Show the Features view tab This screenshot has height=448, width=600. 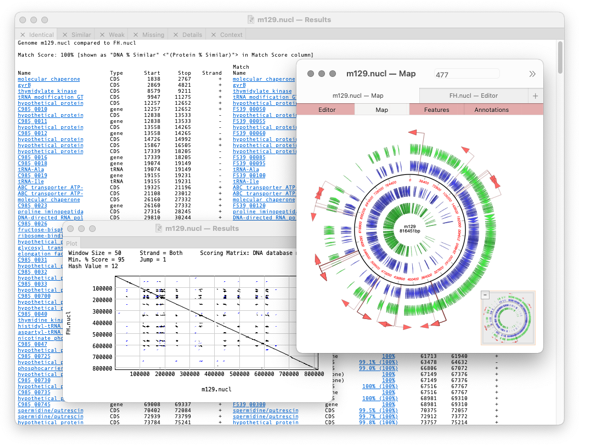436,110
